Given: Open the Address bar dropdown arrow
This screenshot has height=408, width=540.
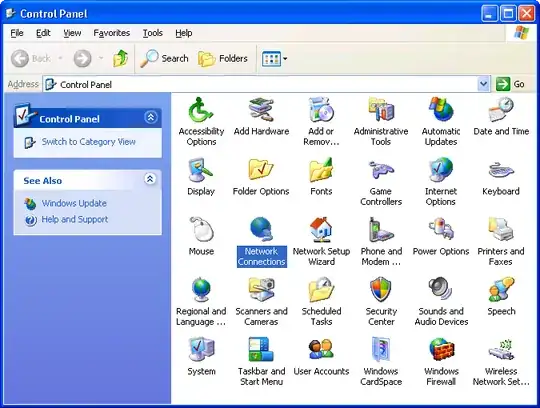Looking at the screenshot, I should (x=484, y=84).
